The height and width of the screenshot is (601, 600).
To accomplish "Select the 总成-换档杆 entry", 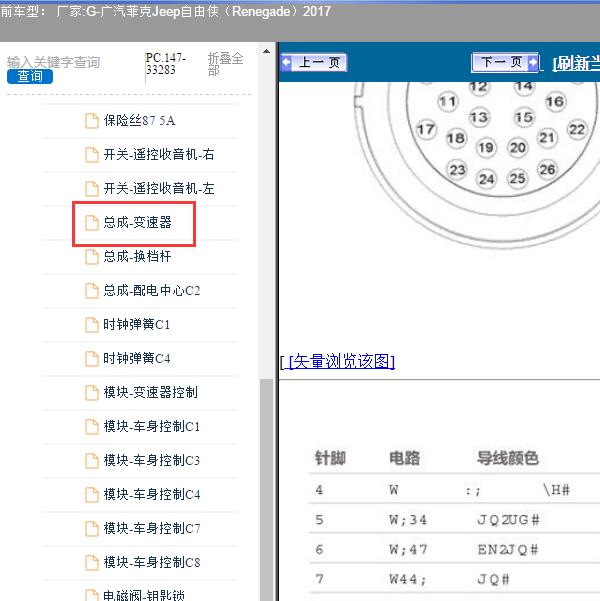I will [x=137, y=256].
